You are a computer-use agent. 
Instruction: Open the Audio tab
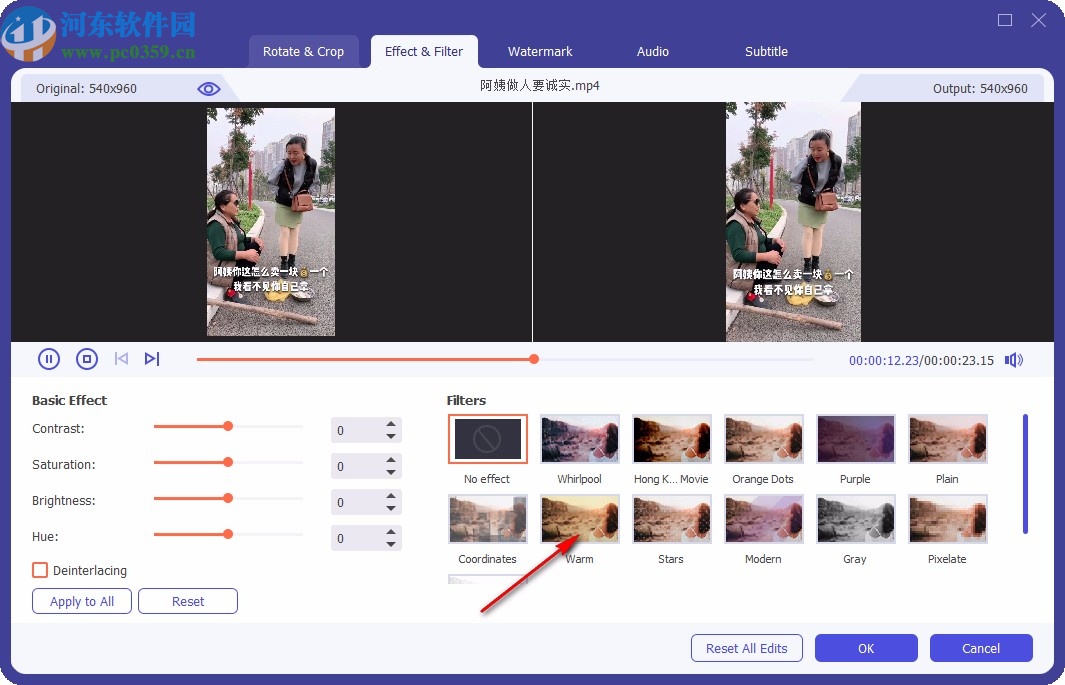click(x=652, y=51)
